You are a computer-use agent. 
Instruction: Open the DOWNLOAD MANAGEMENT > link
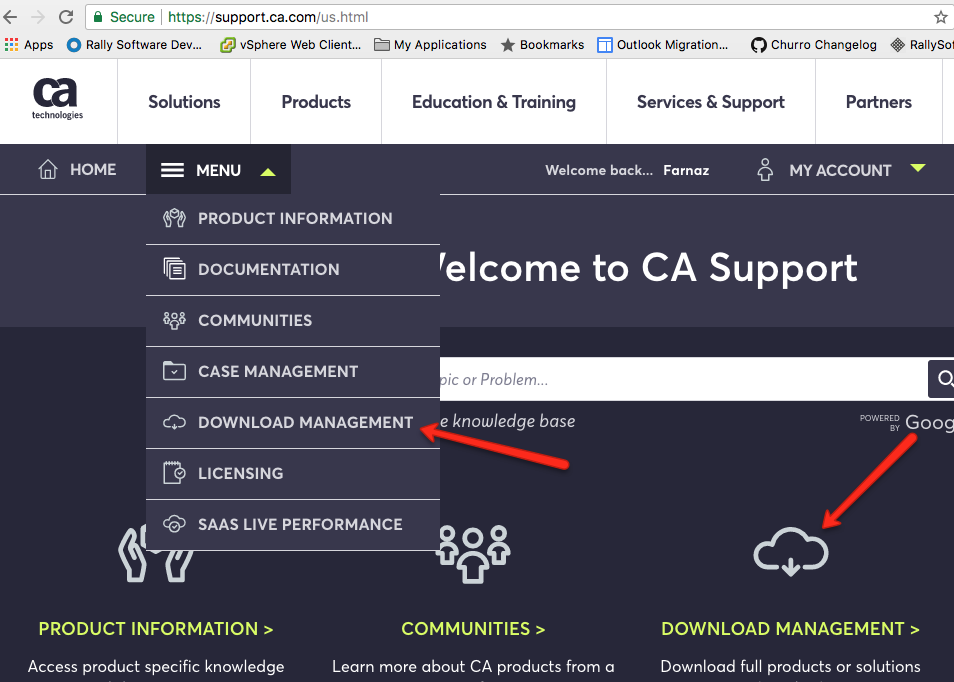point(790,628)
